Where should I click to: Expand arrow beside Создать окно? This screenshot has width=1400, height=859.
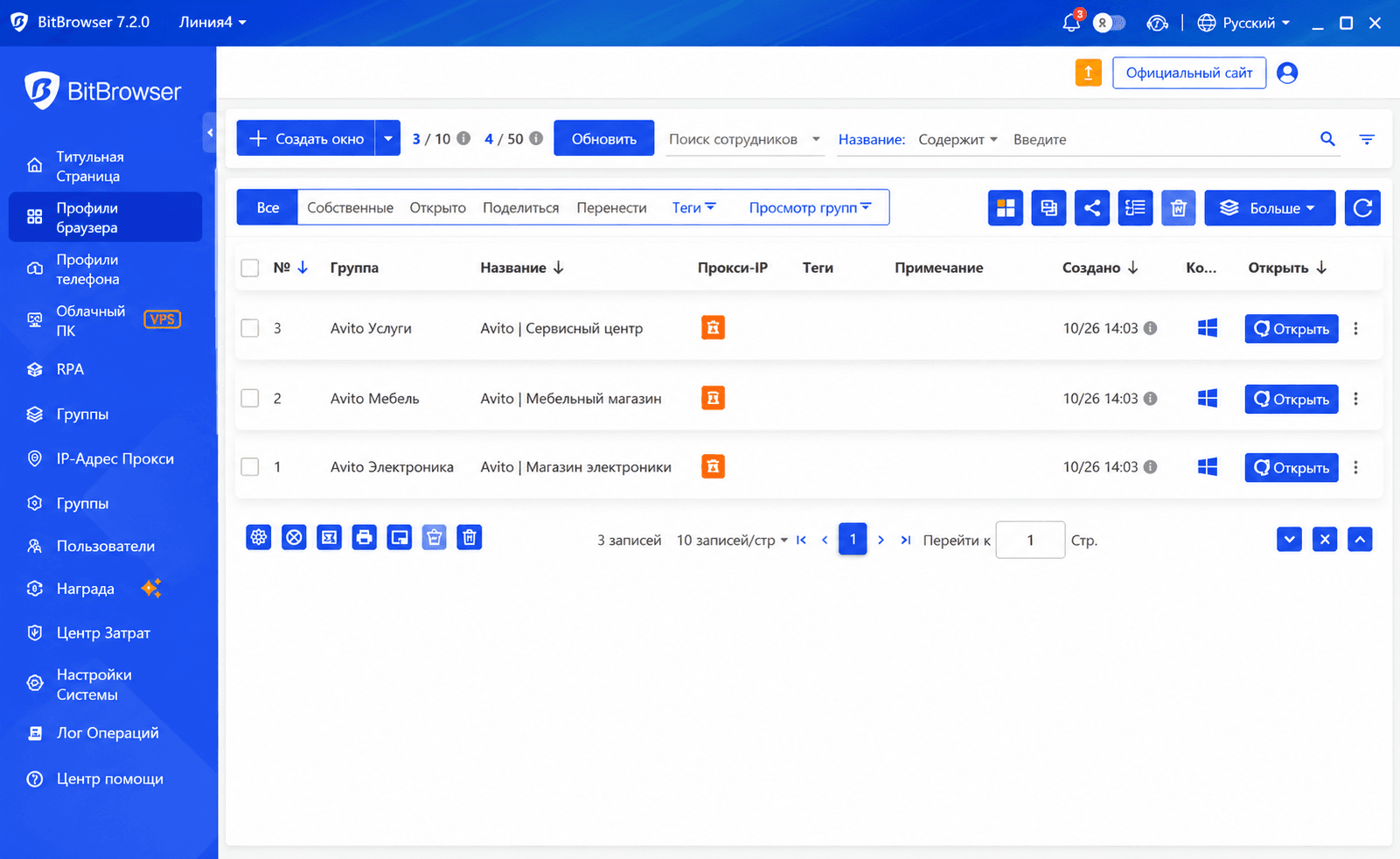pyautogui.click(x=388, y=138)
